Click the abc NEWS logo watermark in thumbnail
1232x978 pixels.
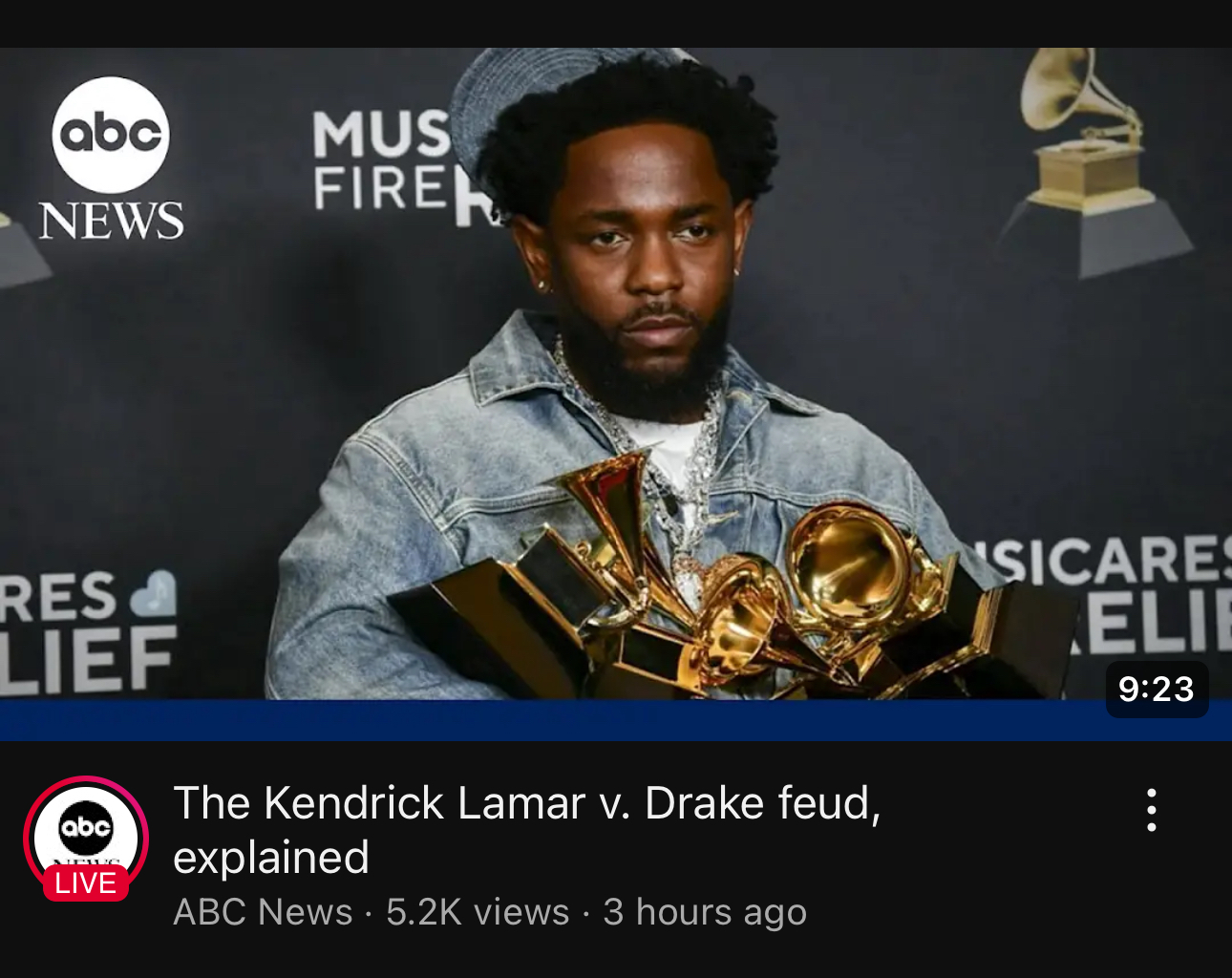point(111,159)
